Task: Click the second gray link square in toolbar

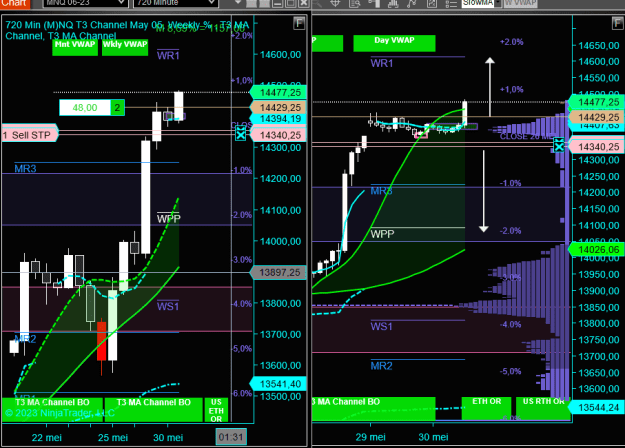Action: [x=264, y=4]
